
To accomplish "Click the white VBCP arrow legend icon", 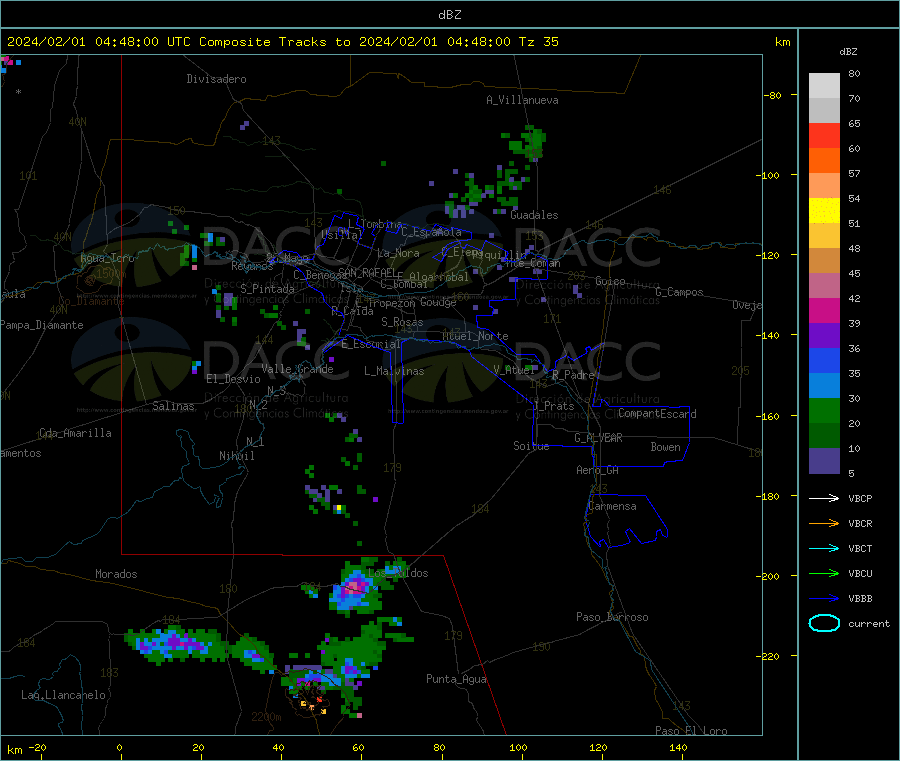I will (824, 498).
